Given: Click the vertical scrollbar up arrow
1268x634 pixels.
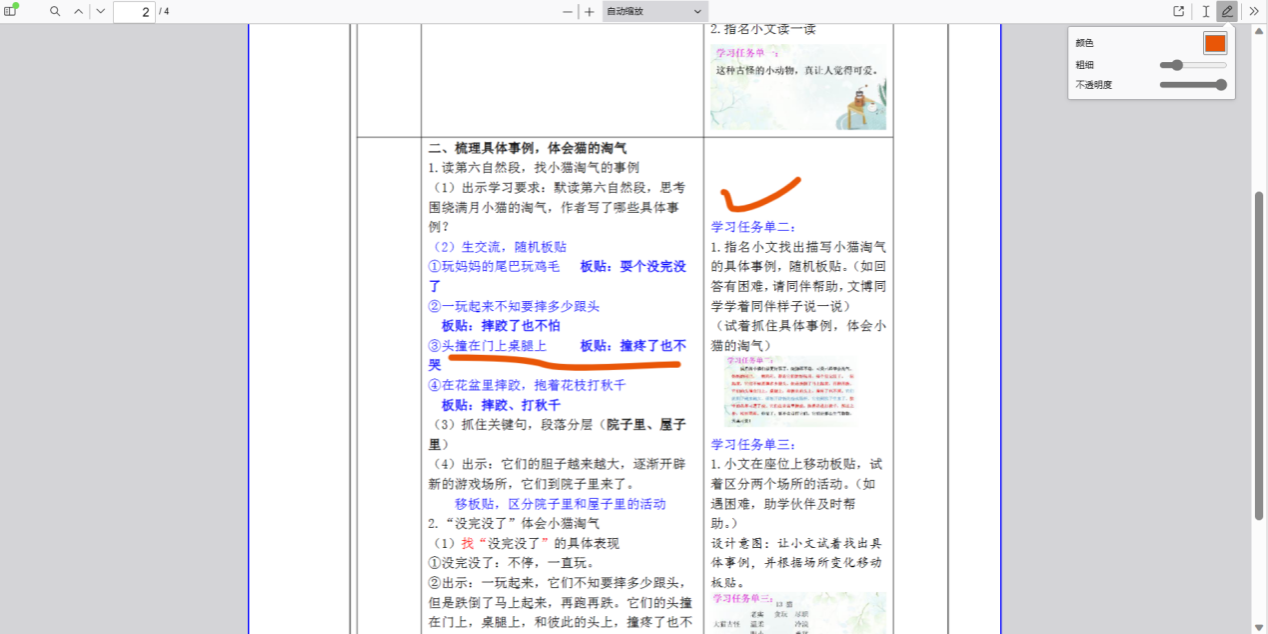Looking at the screenshot, I should pyautogui.click(x=1259, y=30).
